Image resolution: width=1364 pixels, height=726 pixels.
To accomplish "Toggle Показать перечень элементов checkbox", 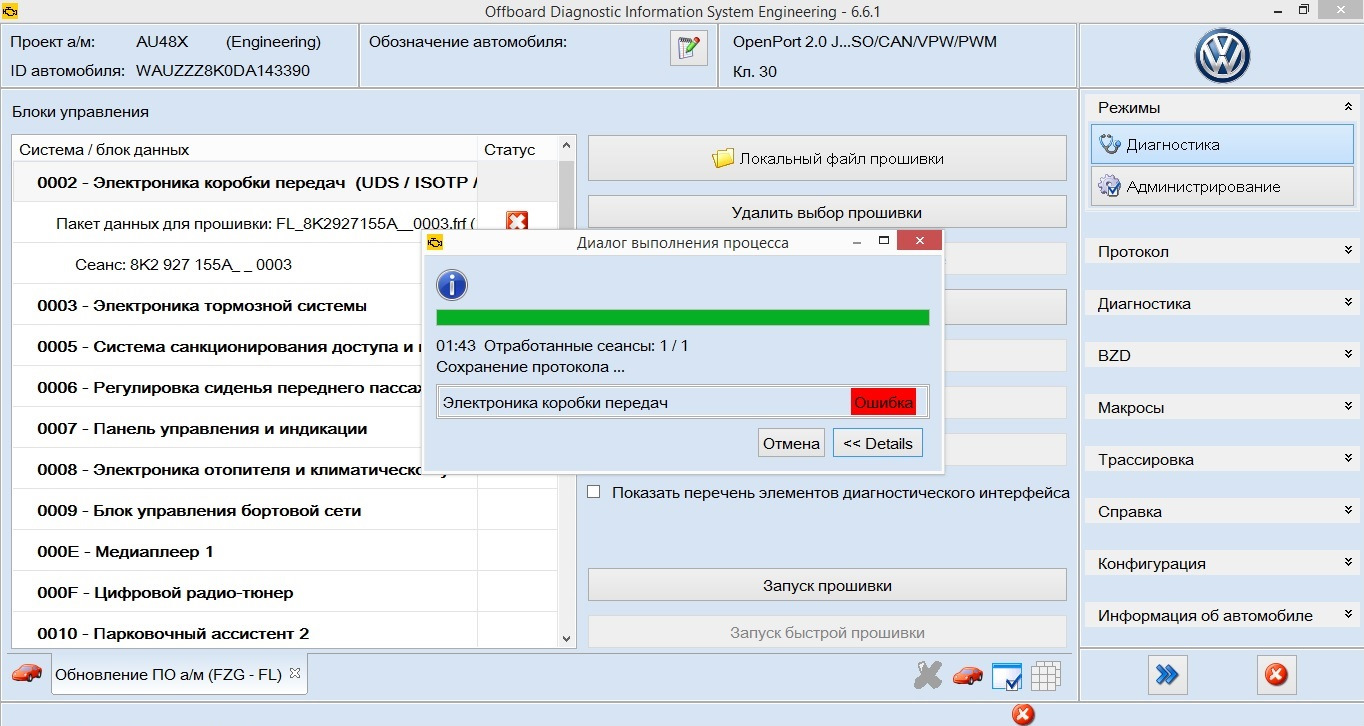I will tap(594, 492).
